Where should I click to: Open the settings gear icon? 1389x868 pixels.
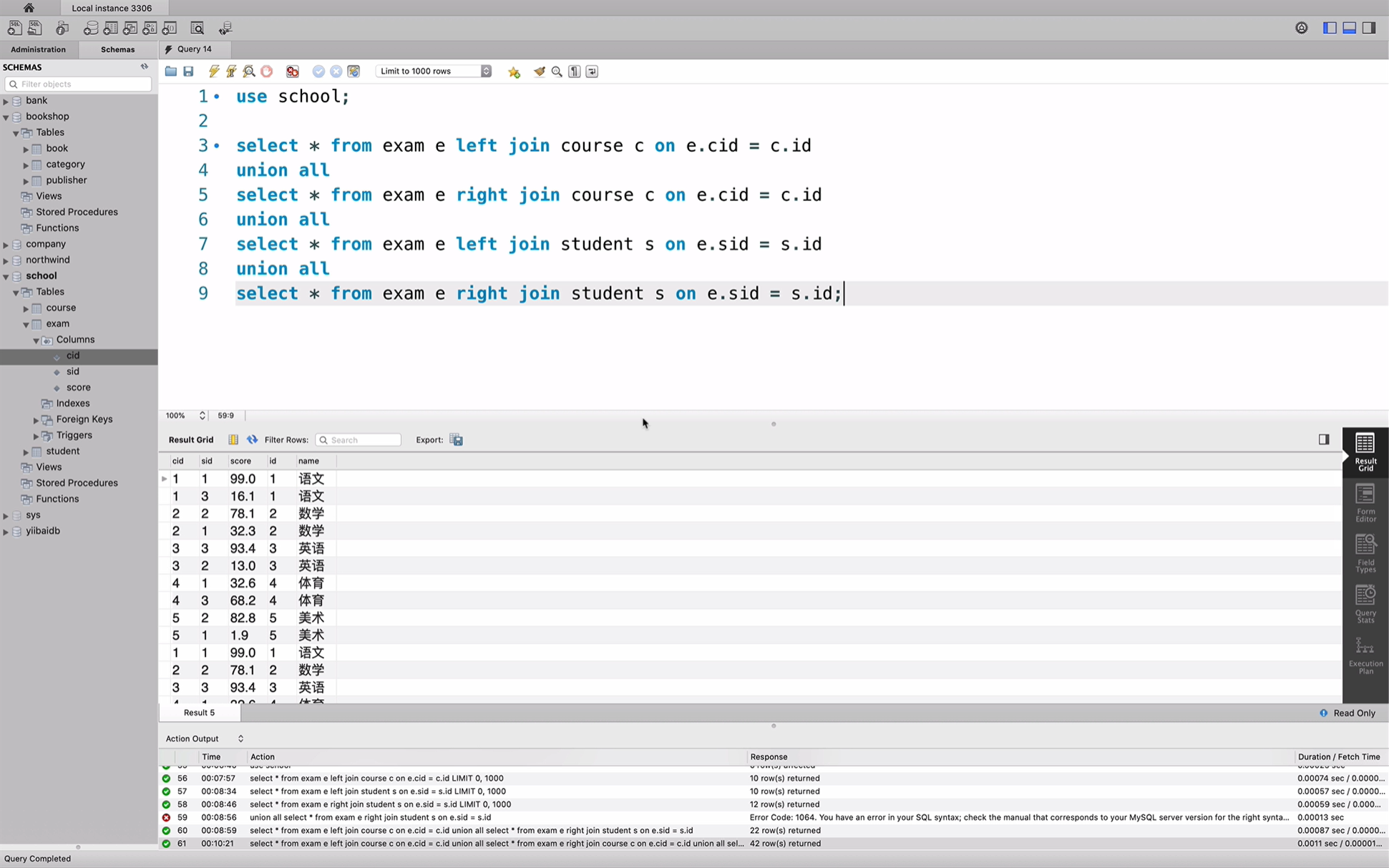(x=1302, y=28)
